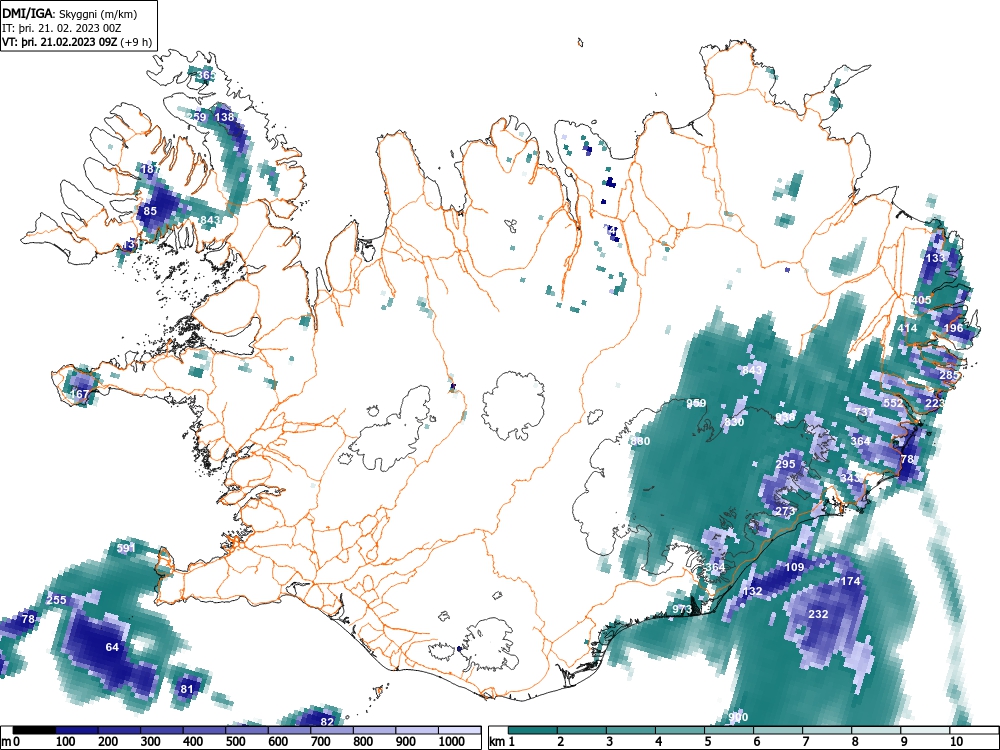Click the value 167 on the Snæfellsnes tip
1000x750 pixels.
pyautogui.click(x=79, y=393)
